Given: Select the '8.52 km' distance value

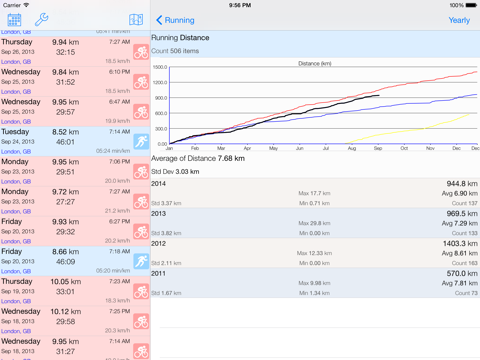Looking at the screenshot, I should point(66,132).
